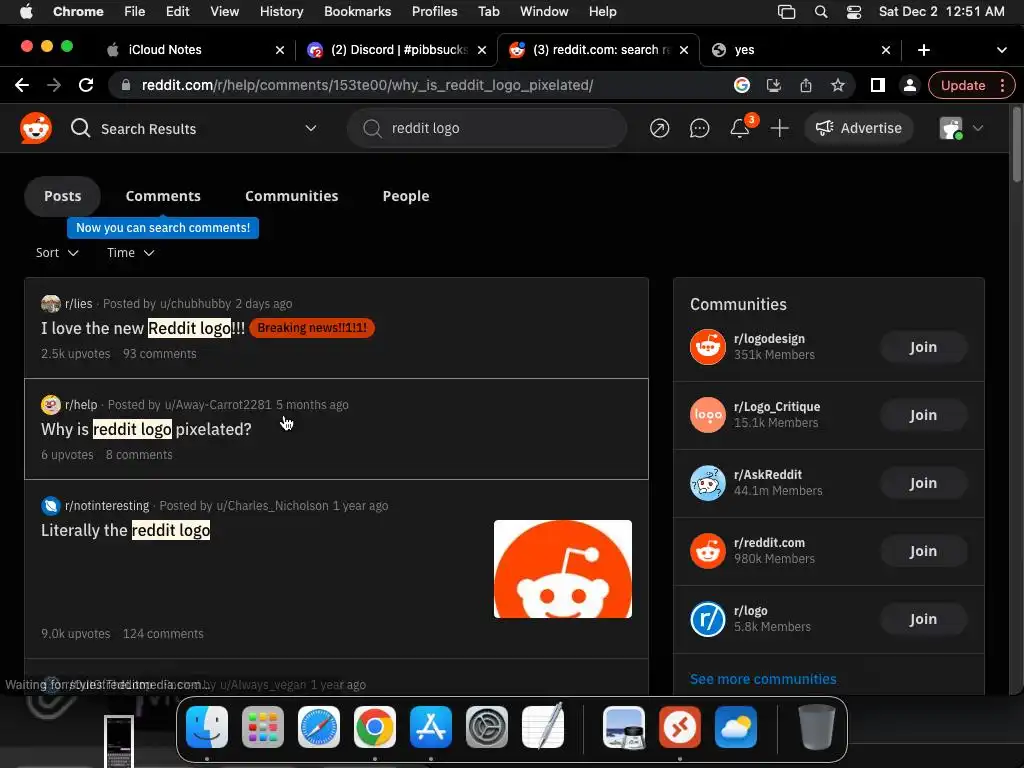Click the r/logodesign community icon
The height and width of the screenshot is (768, 1024).
coord(708,347)
